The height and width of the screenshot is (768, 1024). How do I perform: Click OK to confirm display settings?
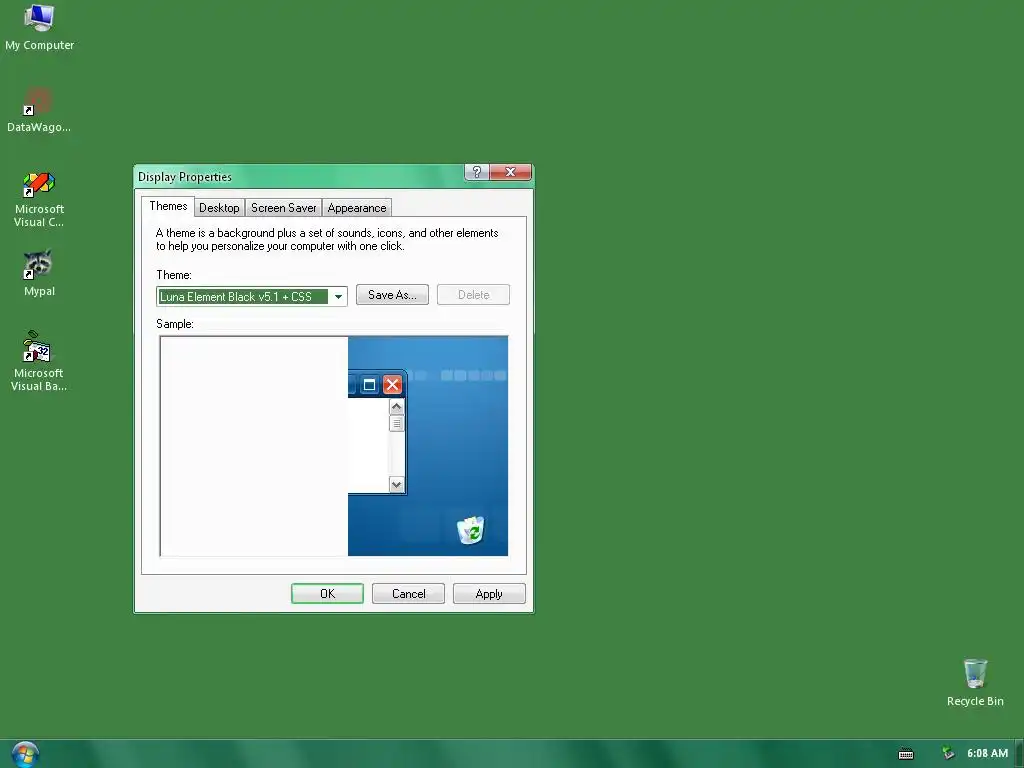coord(327,594)
